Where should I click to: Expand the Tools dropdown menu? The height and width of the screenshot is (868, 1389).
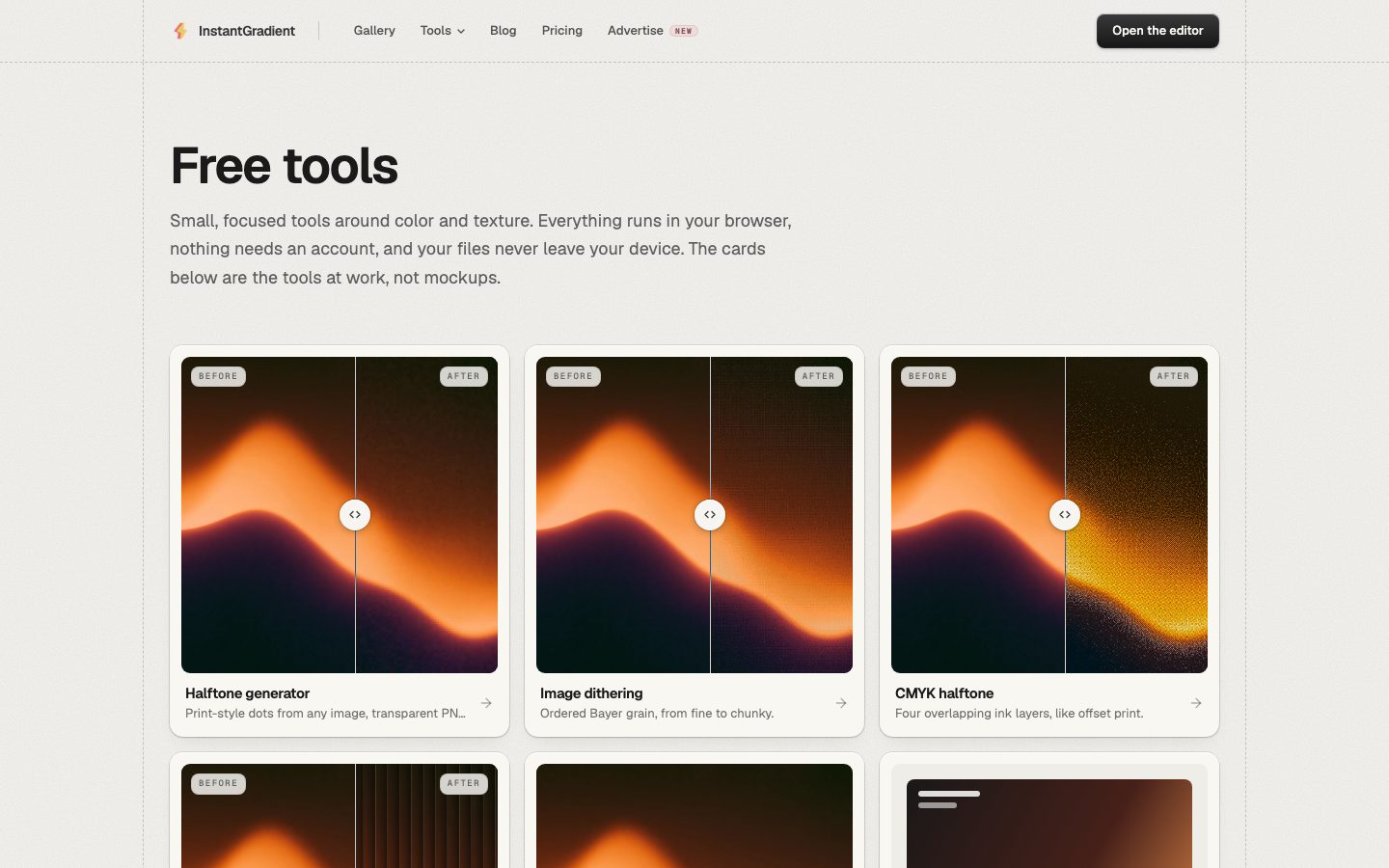click(x=443, y=31)
